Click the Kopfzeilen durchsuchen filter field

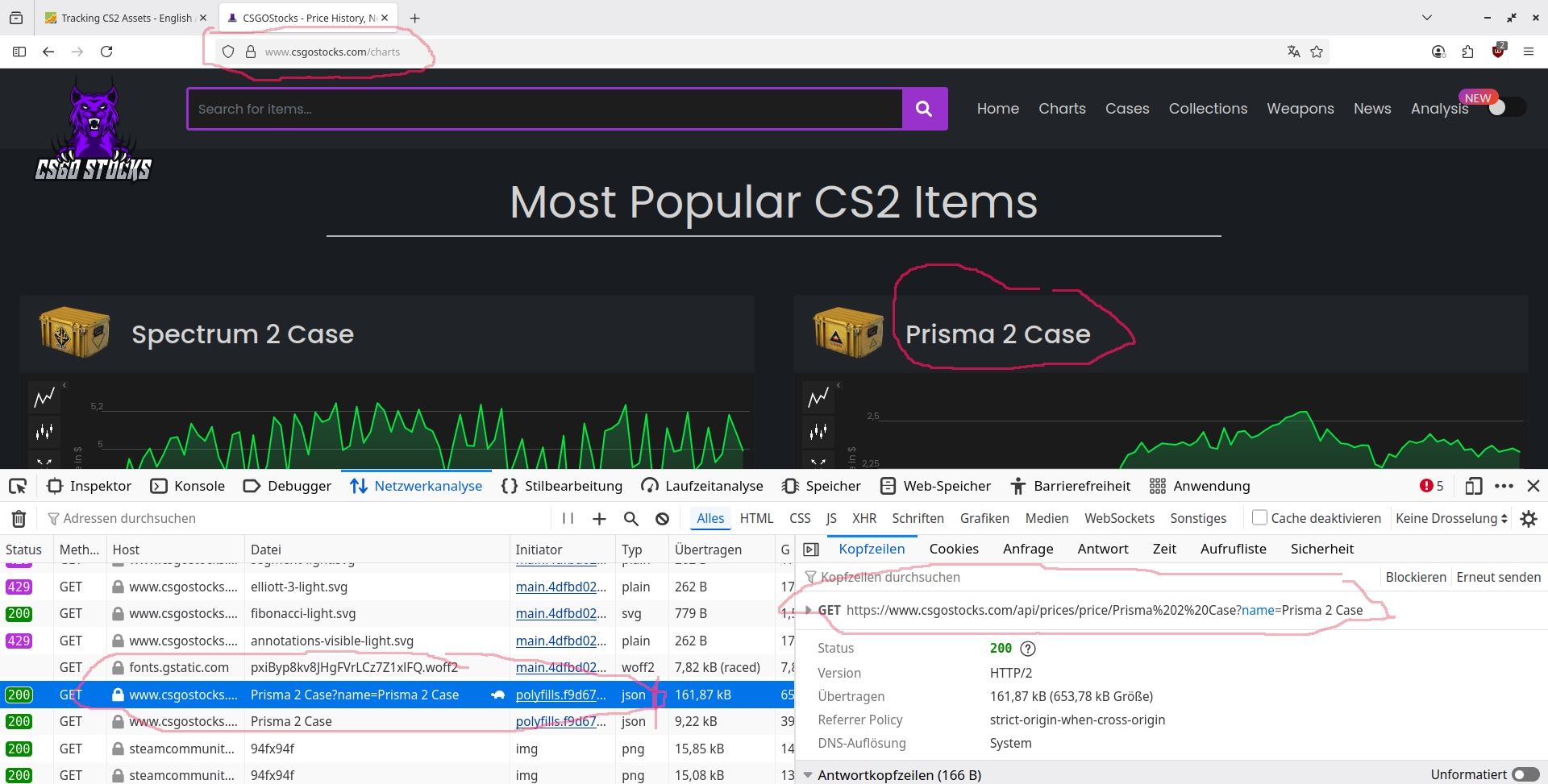tap(1088, 577)
